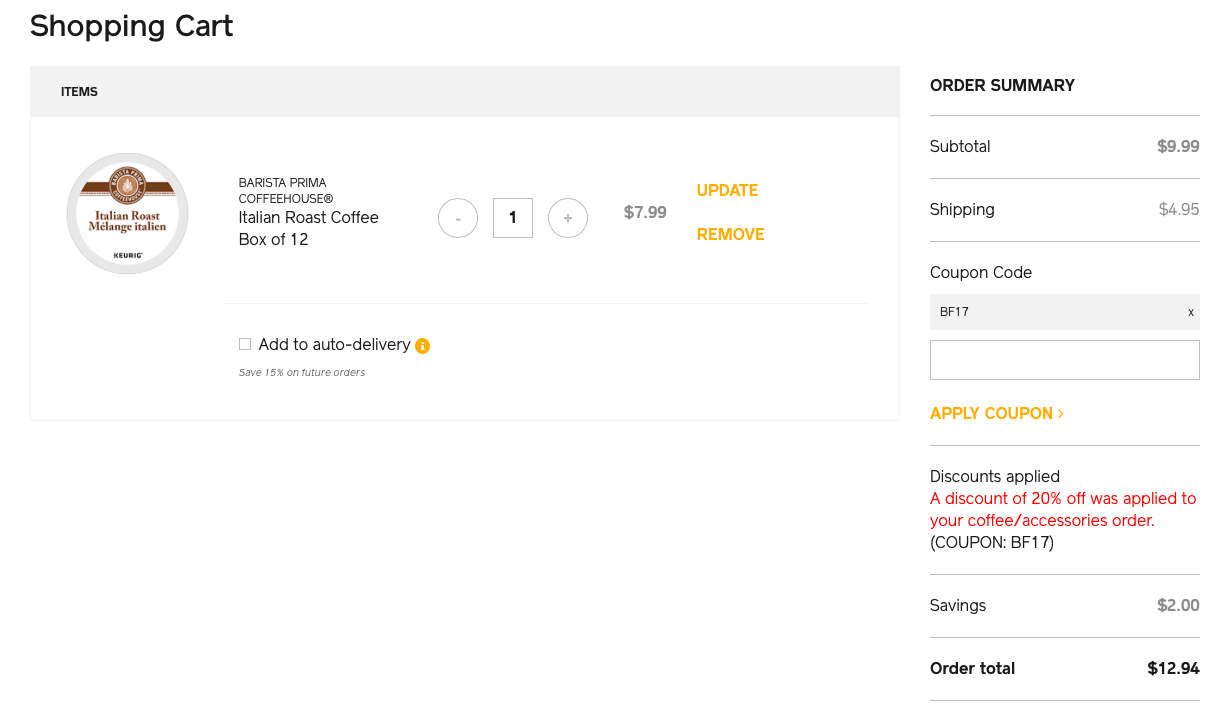Select the $7.99 item price
1227x711 pixels.
coord(645,212)
